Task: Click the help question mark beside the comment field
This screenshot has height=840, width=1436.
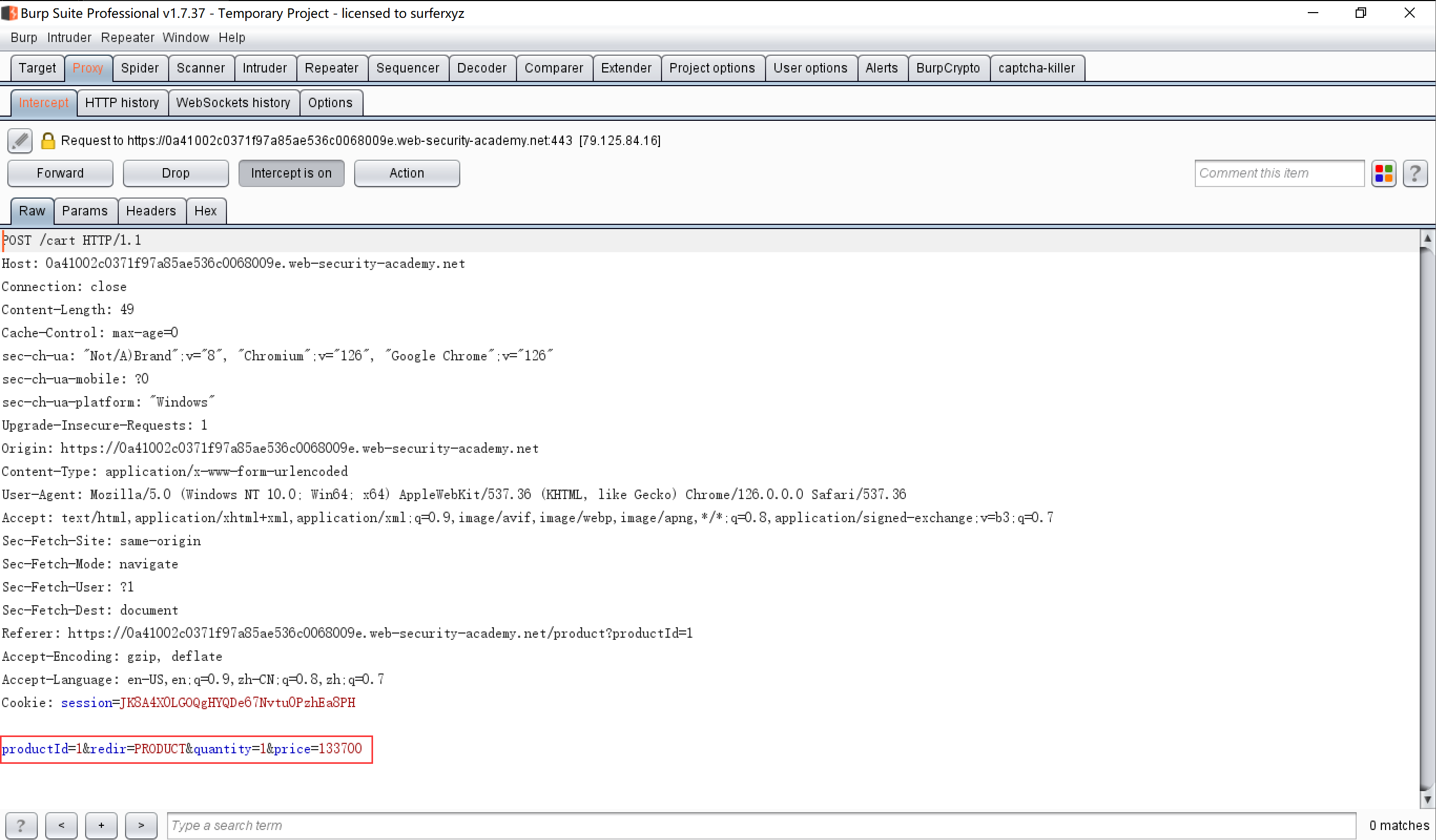Action: 1415,173
